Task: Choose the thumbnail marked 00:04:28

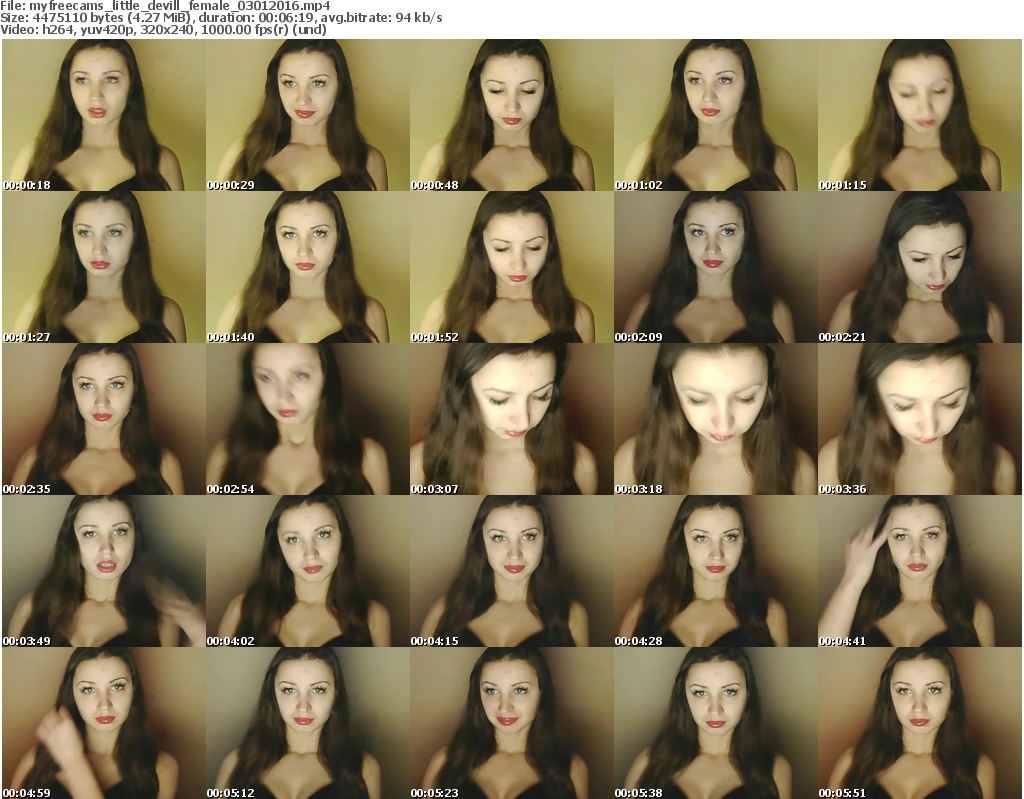Action: (715, 571)
